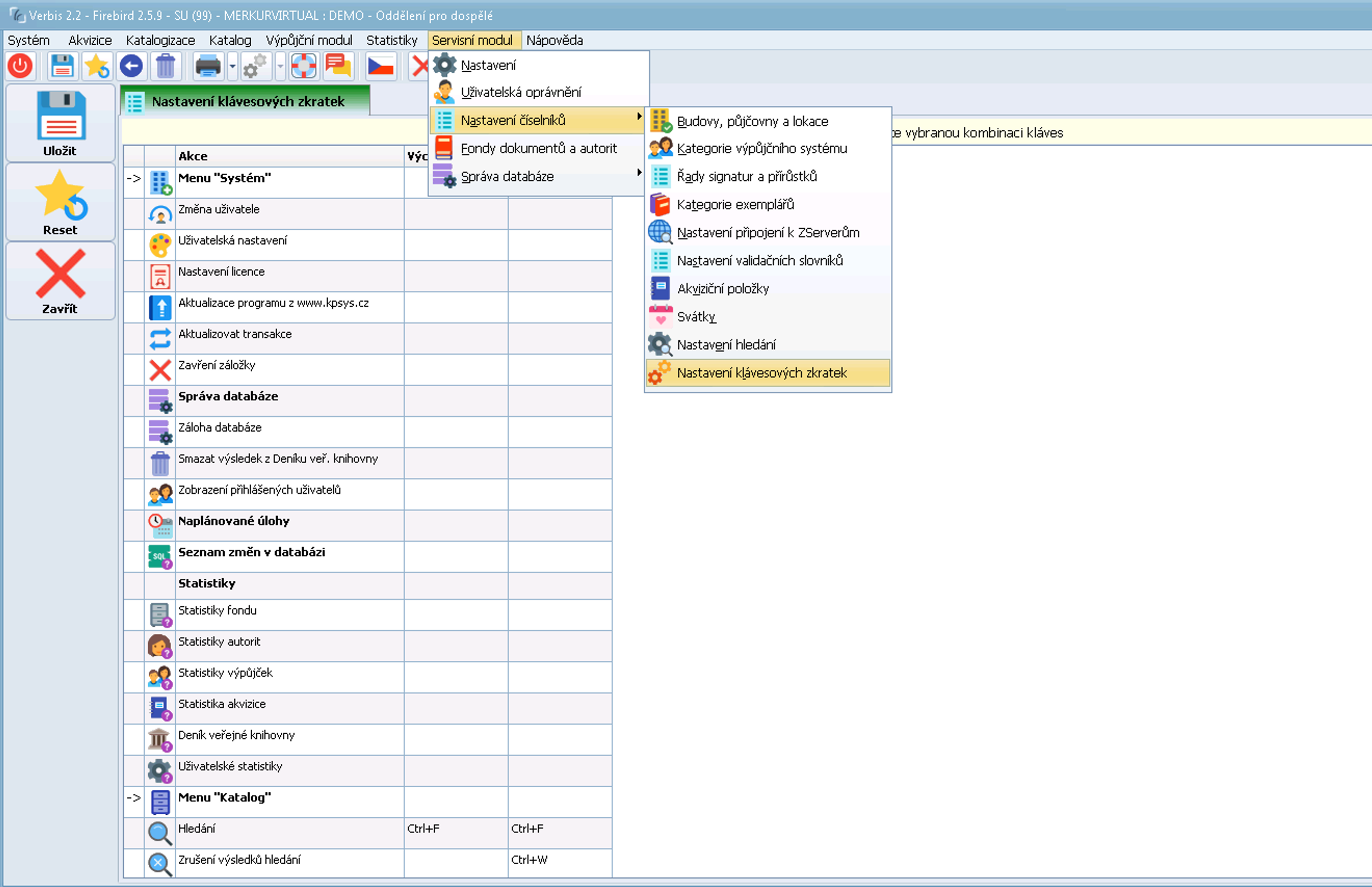This screenshot has height=887, width=1372.
Task: Select Nastavení připojení k ZServerům submenu item
Action: tap(768, 233)
